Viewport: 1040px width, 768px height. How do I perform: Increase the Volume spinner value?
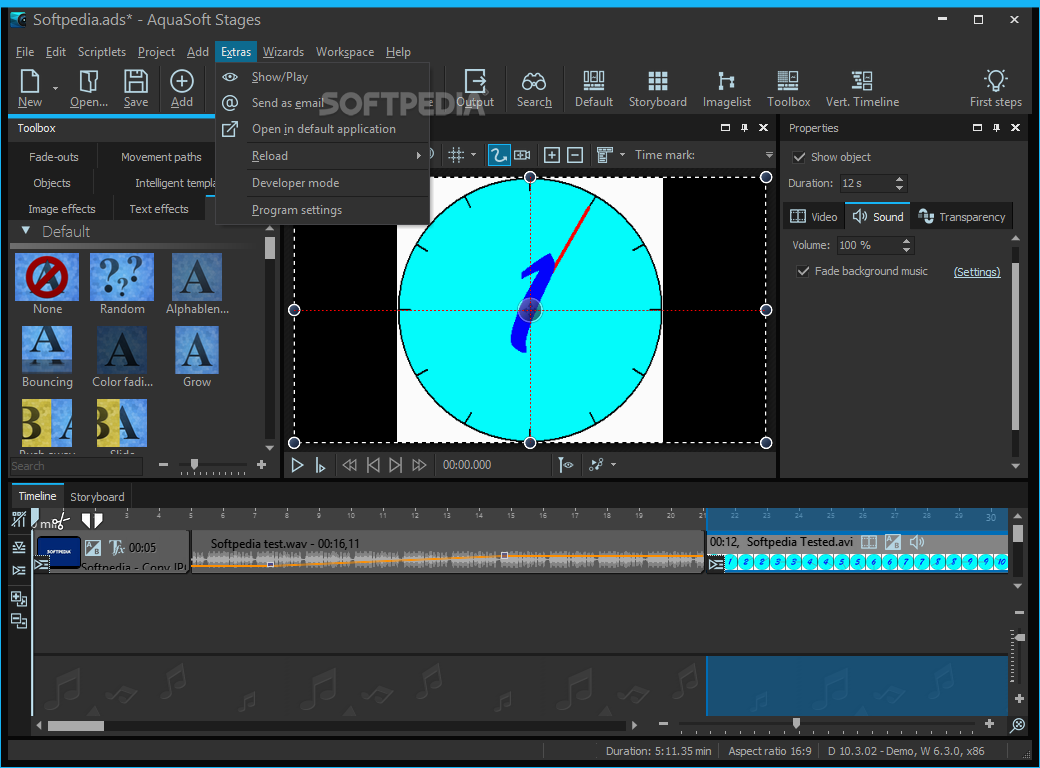[907, 241]
